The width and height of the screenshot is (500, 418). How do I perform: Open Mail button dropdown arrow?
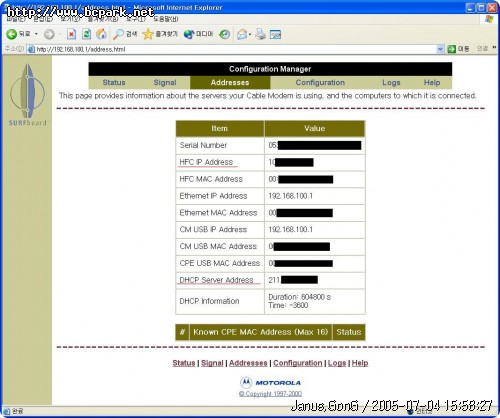250,34
